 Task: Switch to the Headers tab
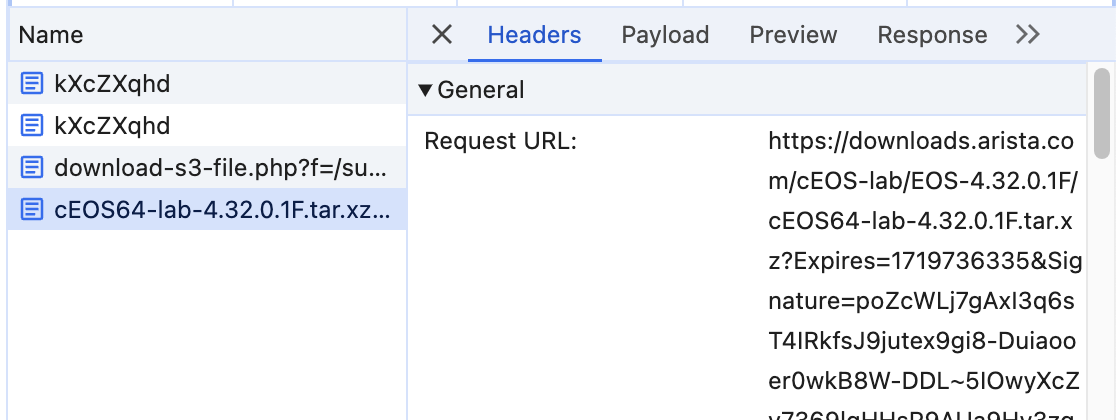pyautogui.click(x=535, y=35)
